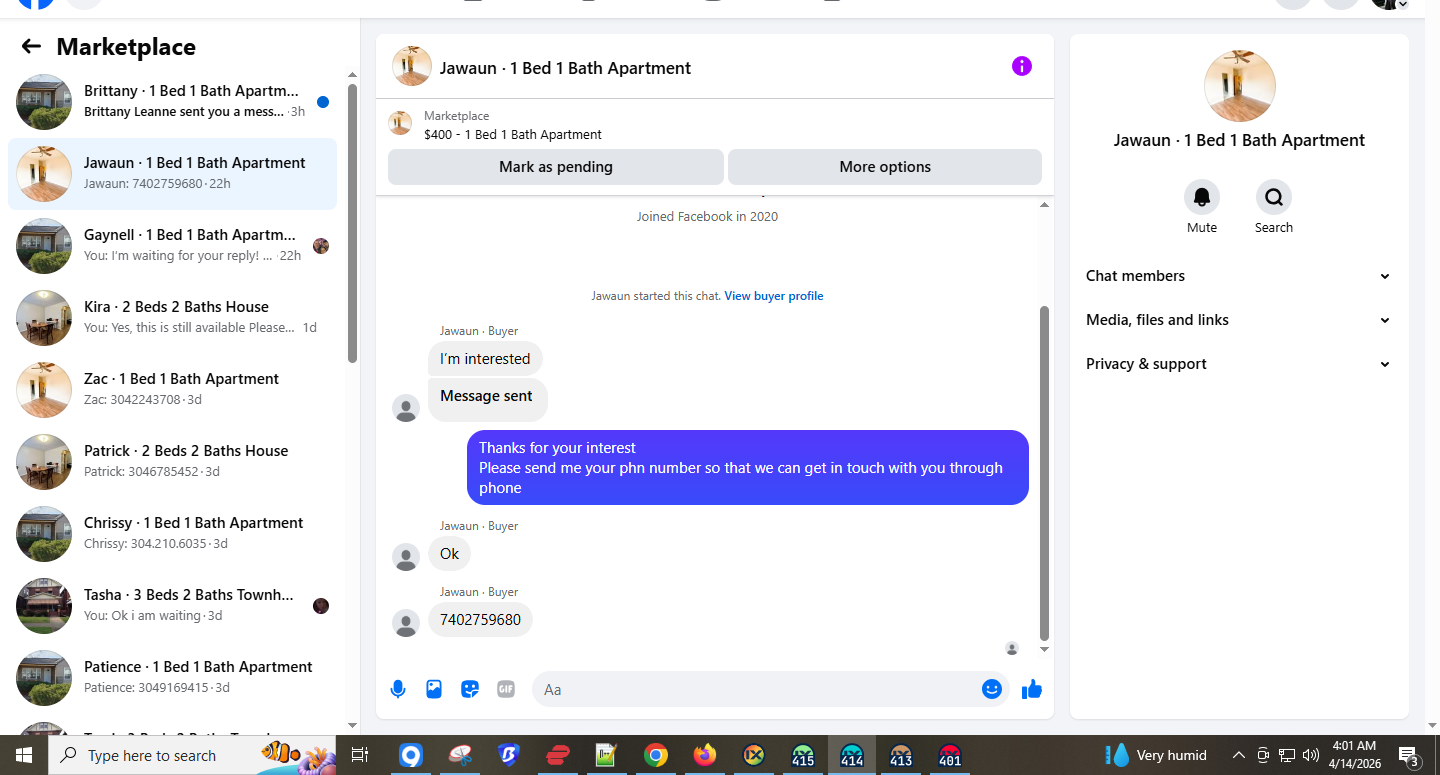Open Windows Start menu
Viewport: 1440px width, 775px height.
pyautogui.click(x=24, y=755)
